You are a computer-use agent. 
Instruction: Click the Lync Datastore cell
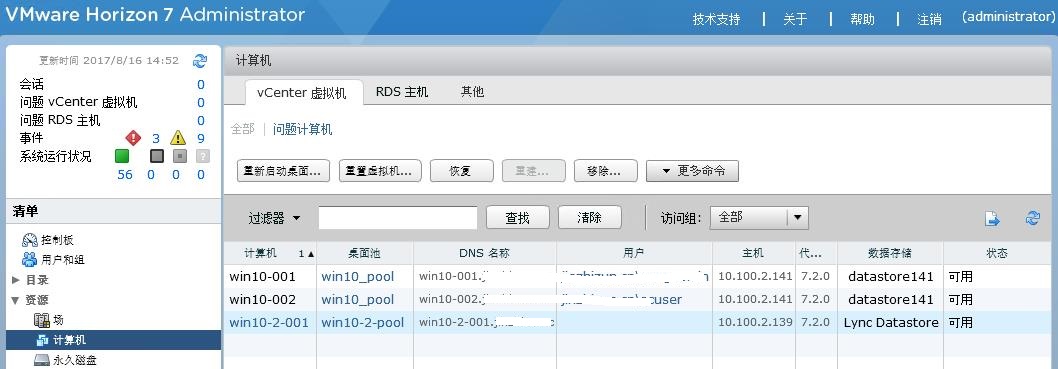coord(891,322)
